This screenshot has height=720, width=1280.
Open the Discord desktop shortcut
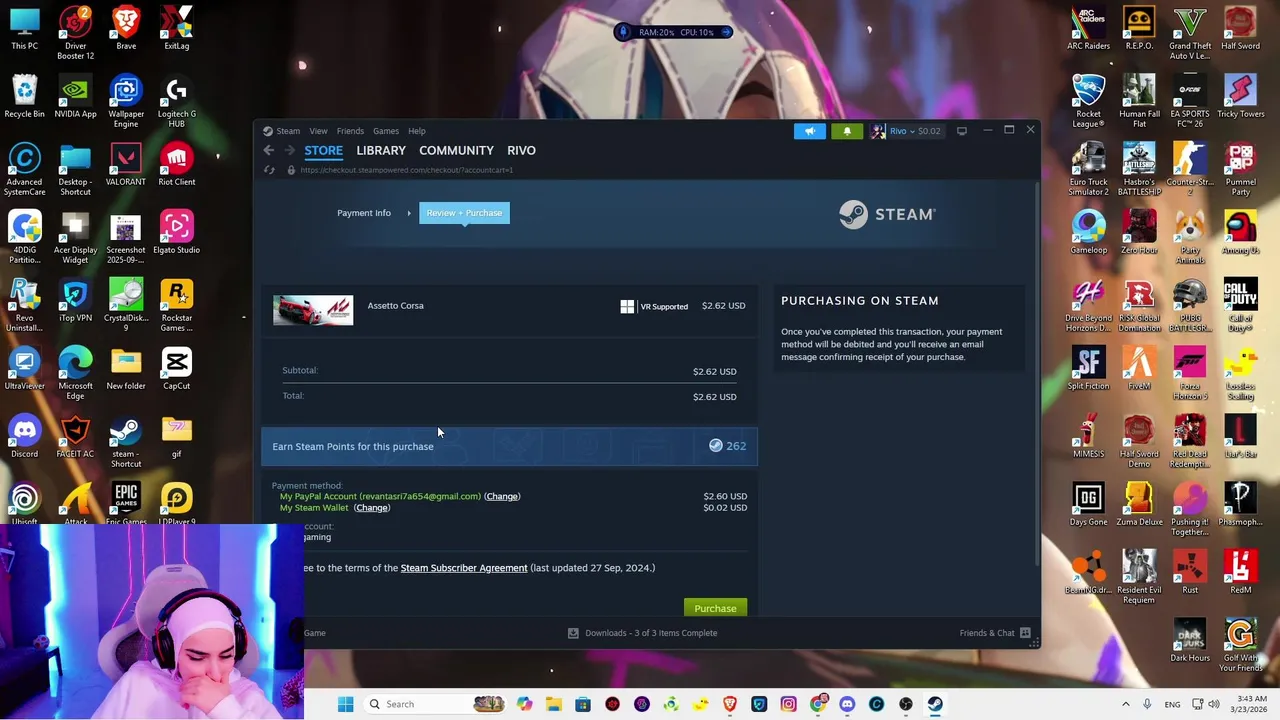24,436
